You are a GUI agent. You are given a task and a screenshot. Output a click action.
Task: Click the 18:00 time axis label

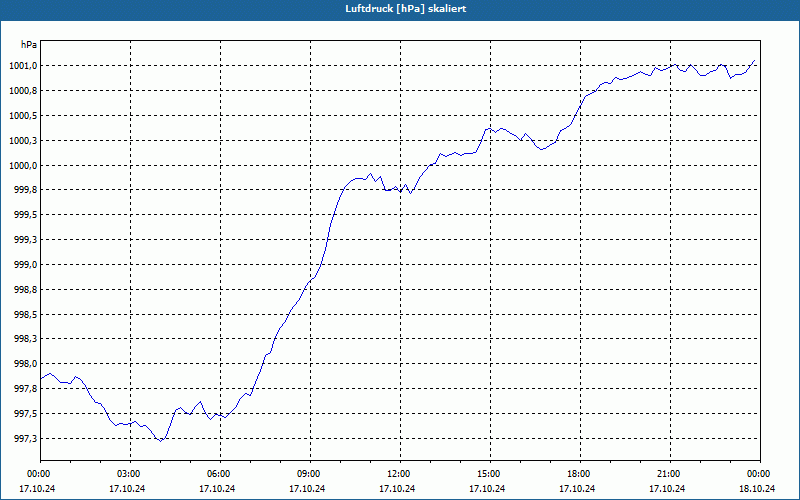(x=581, y=474)
